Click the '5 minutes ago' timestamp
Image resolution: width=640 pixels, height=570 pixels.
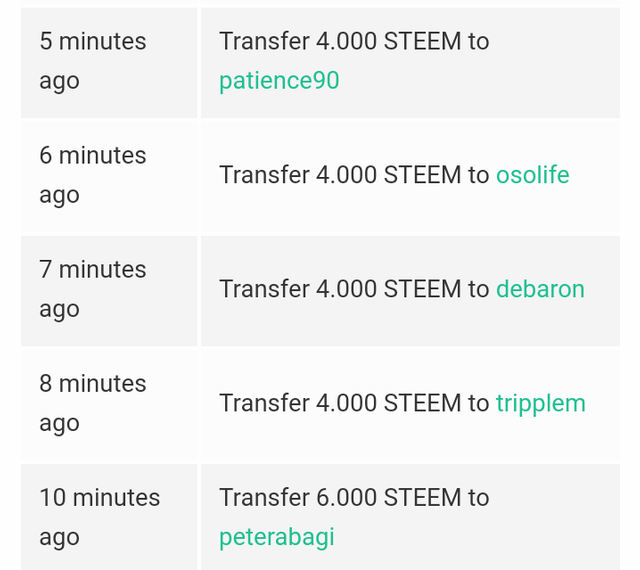coord(93,61)
